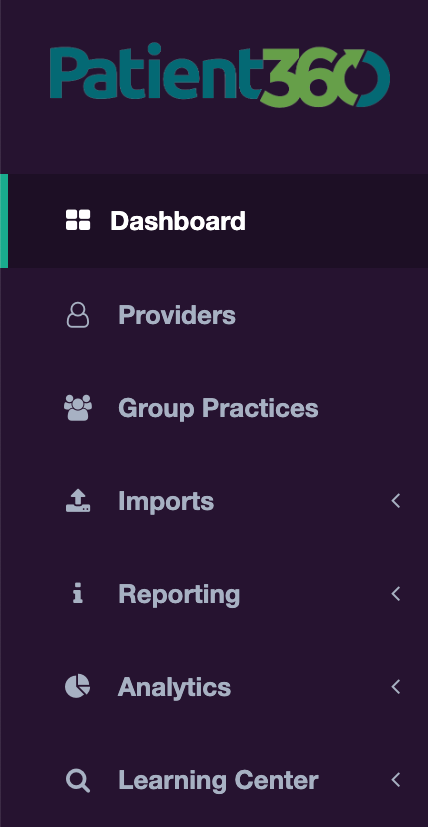Expand the Analytics submenu chevron
The image size is (428, 827).
[396, 687]
